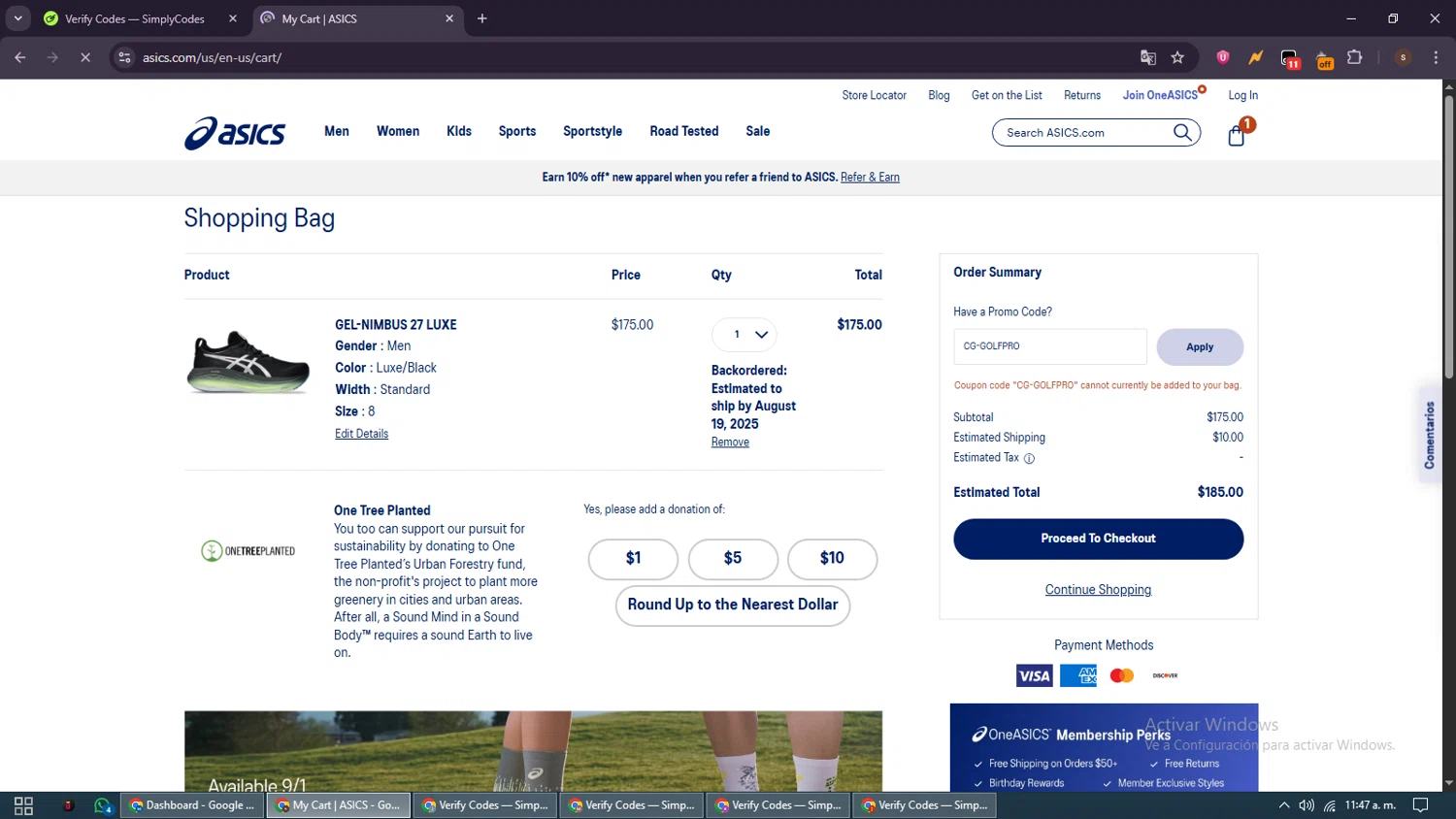Click the Apply promo code button
1456x819 pixels.
(x=1200, y=347)
